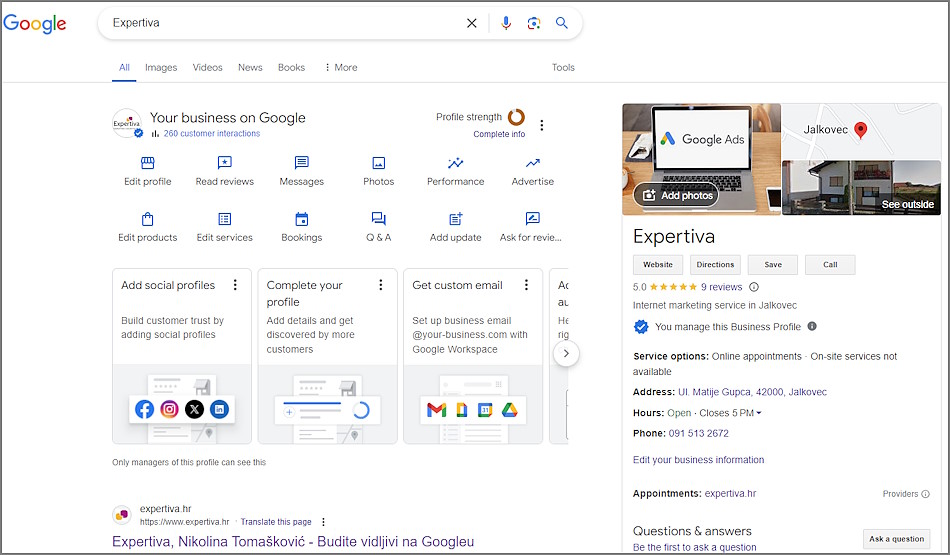The height and width of the screenshot is (555, 950).
Task: Click Be the first to ask a question
Action: click(x=694, y=547)
